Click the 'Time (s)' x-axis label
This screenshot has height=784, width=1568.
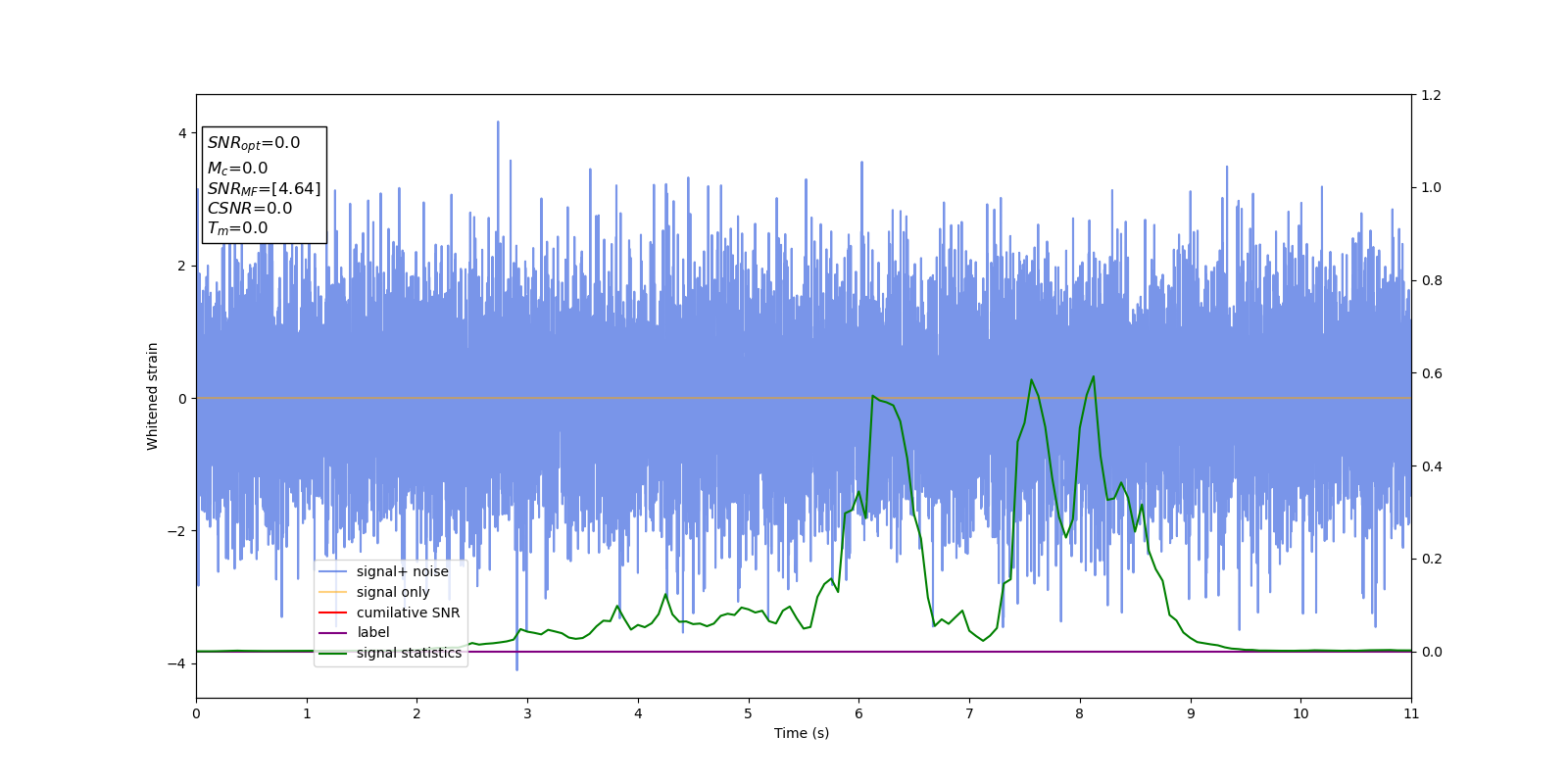point(802,733)
